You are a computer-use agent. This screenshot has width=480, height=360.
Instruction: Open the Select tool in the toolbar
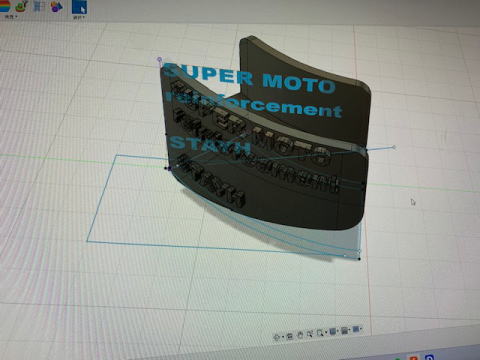click(x=79, y=7)
